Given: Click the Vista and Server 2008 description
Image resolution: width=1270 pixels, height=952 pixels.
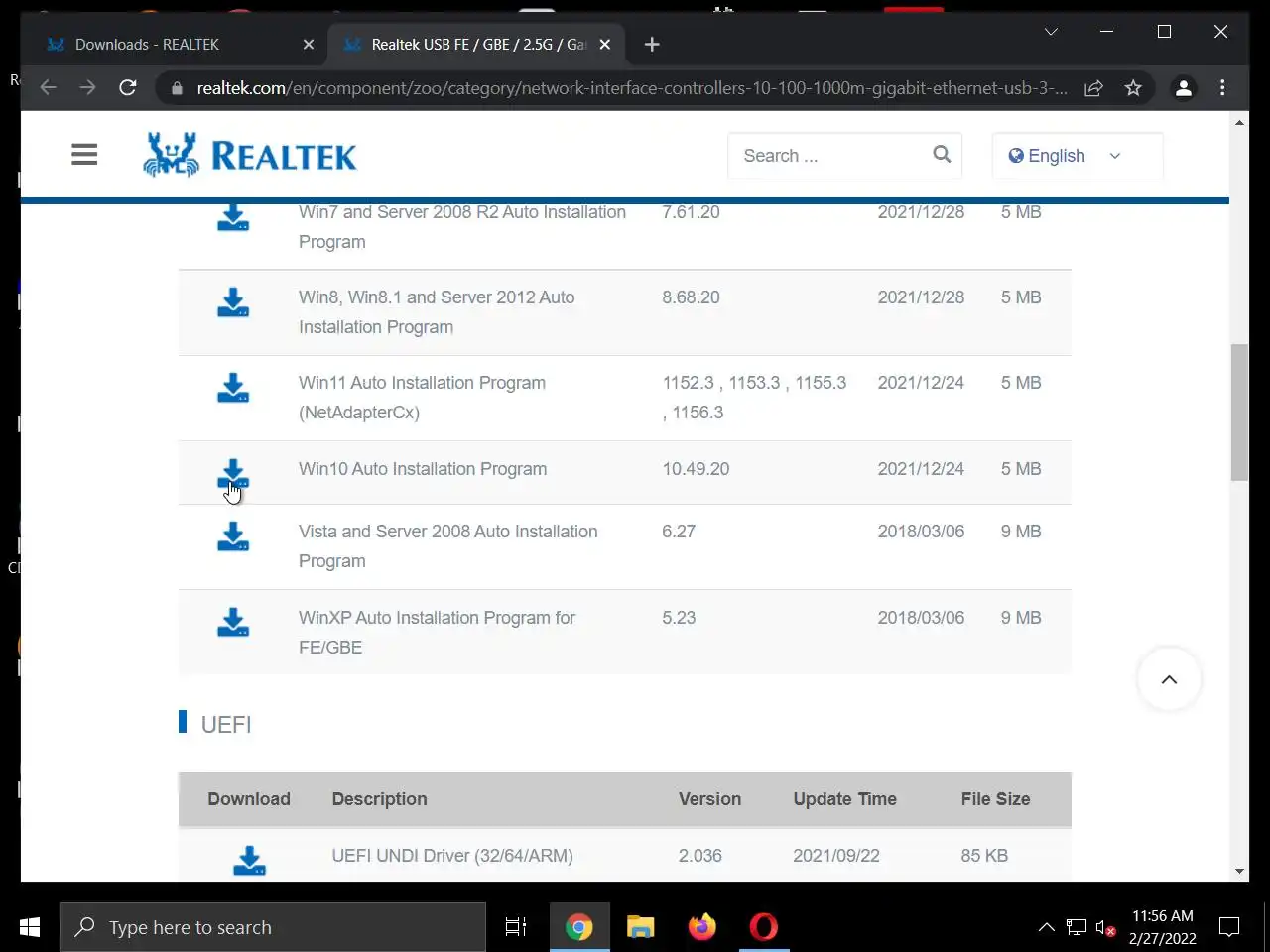Looking at the screenshot, I should 447,546.
